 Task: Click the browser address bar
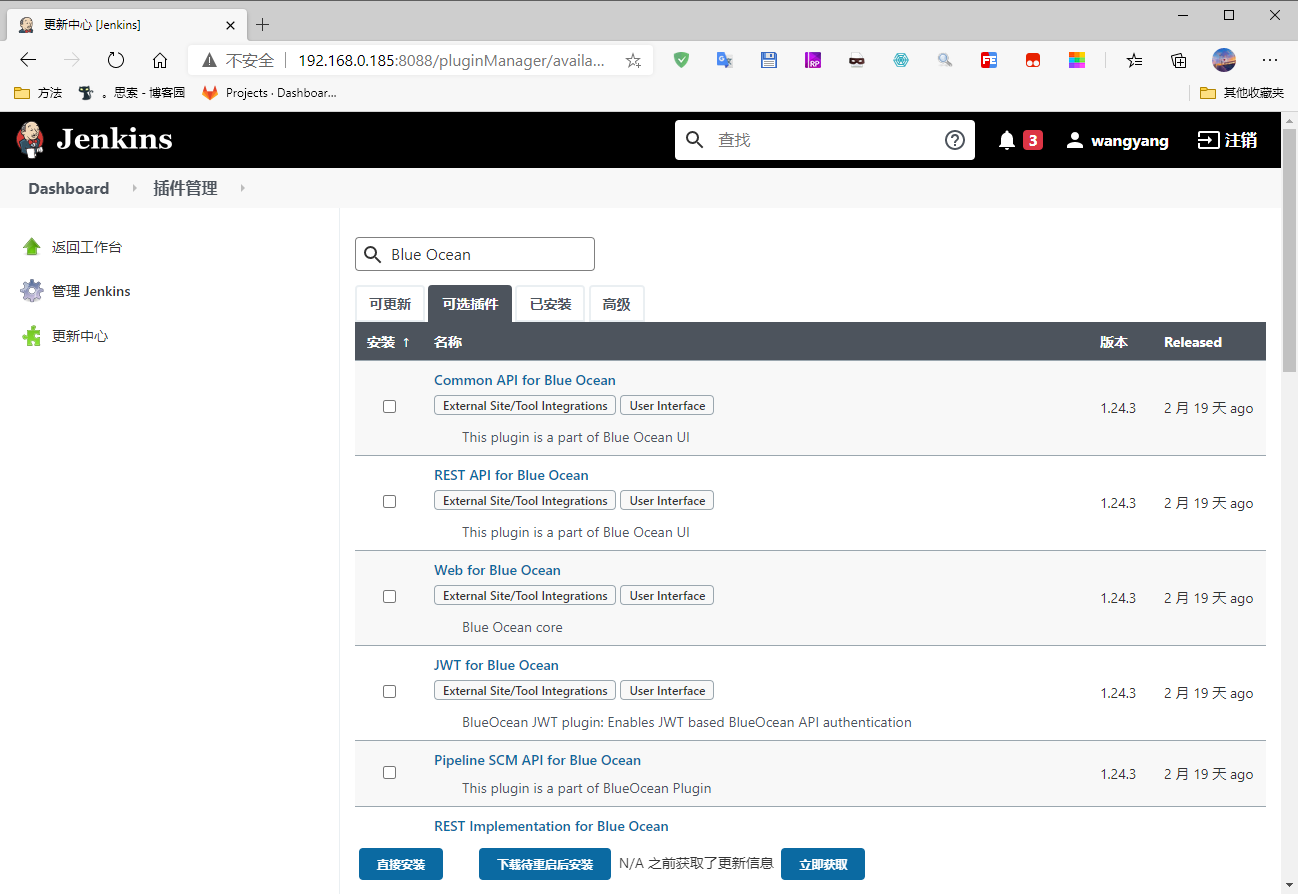coord(420,60)
